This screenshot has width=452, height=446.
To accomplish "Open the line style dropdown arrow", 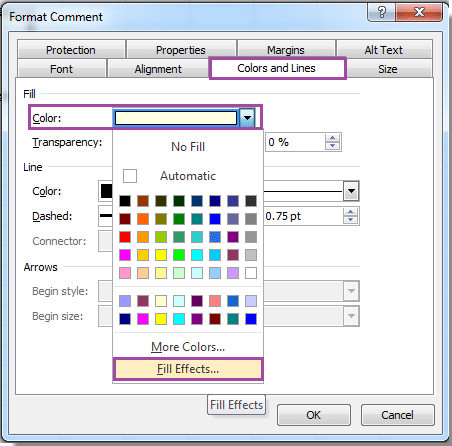I will pyautogui.click(x=351, y=191).
